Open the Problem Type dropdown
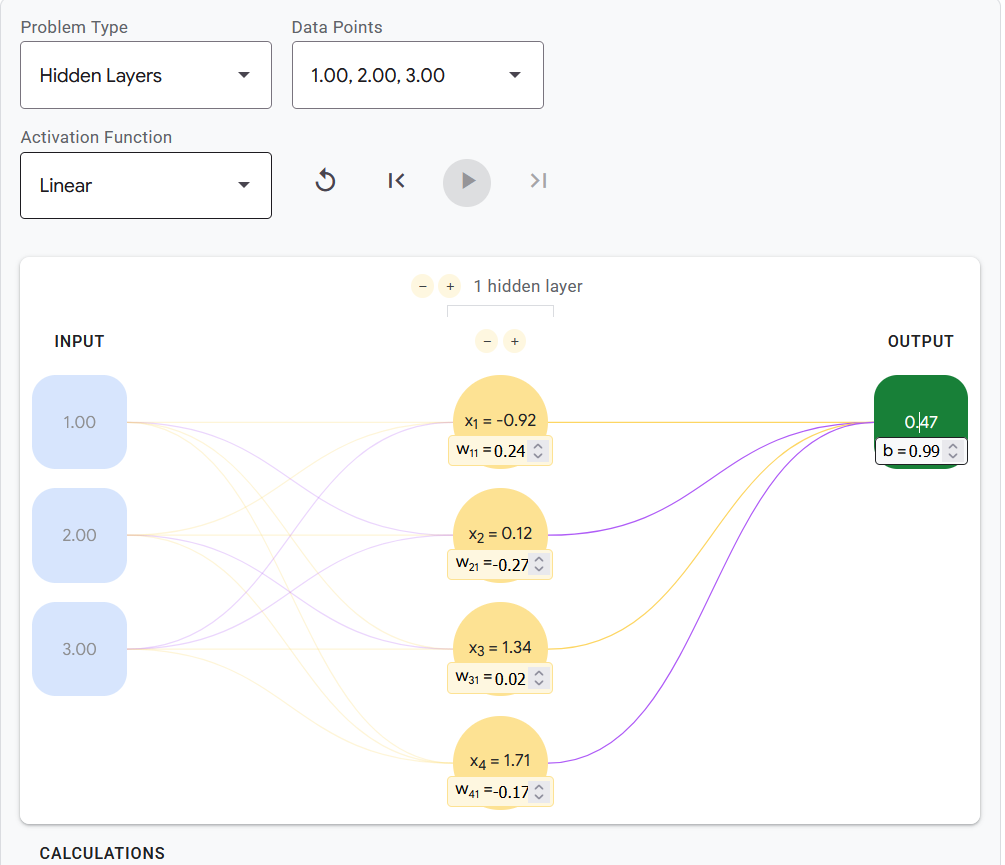 click(x=146, y=75)
